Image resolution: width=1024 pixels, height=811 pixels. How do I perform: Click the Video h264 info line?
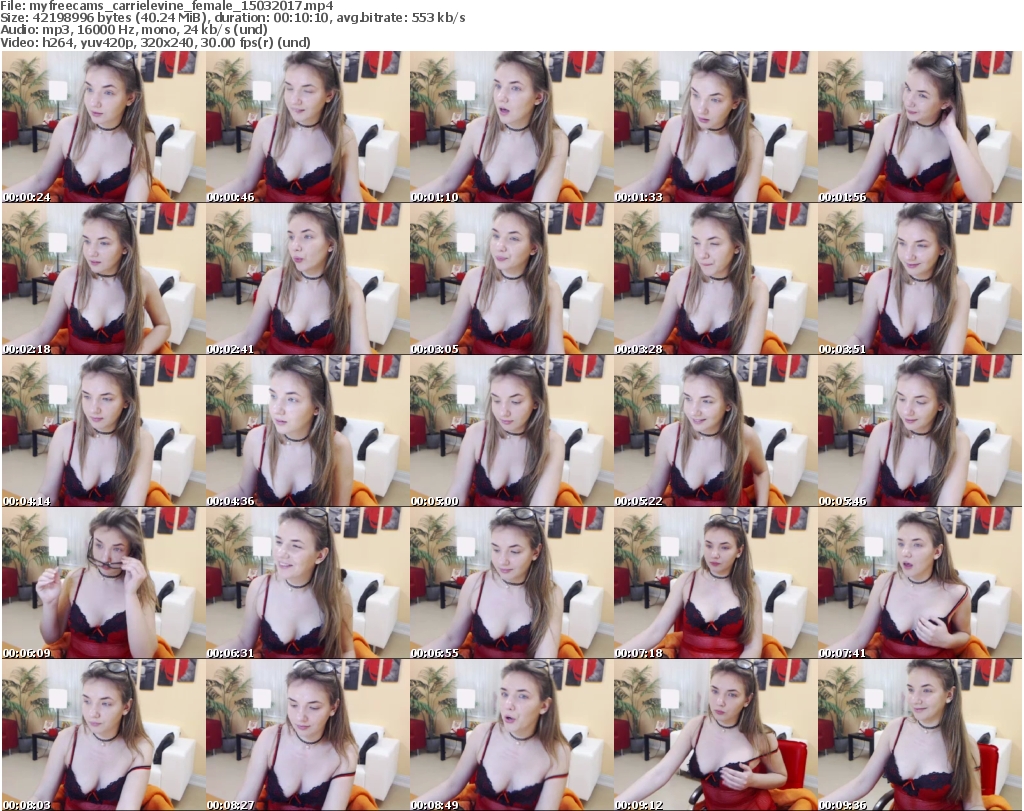155,42
